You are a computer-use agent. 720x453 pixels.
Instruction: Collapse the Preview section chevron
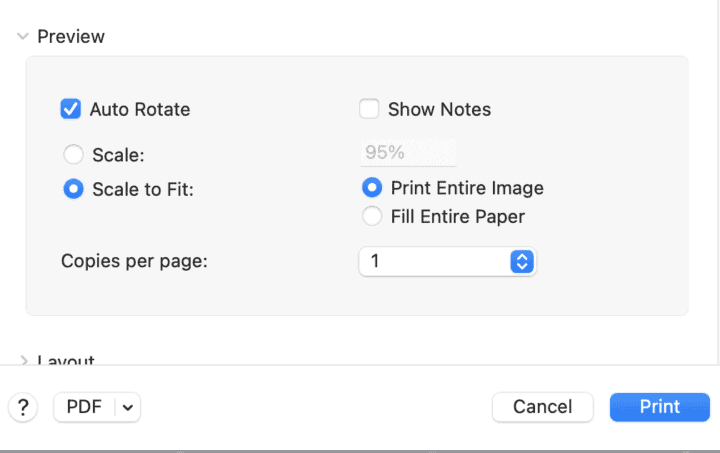[22, 36]
